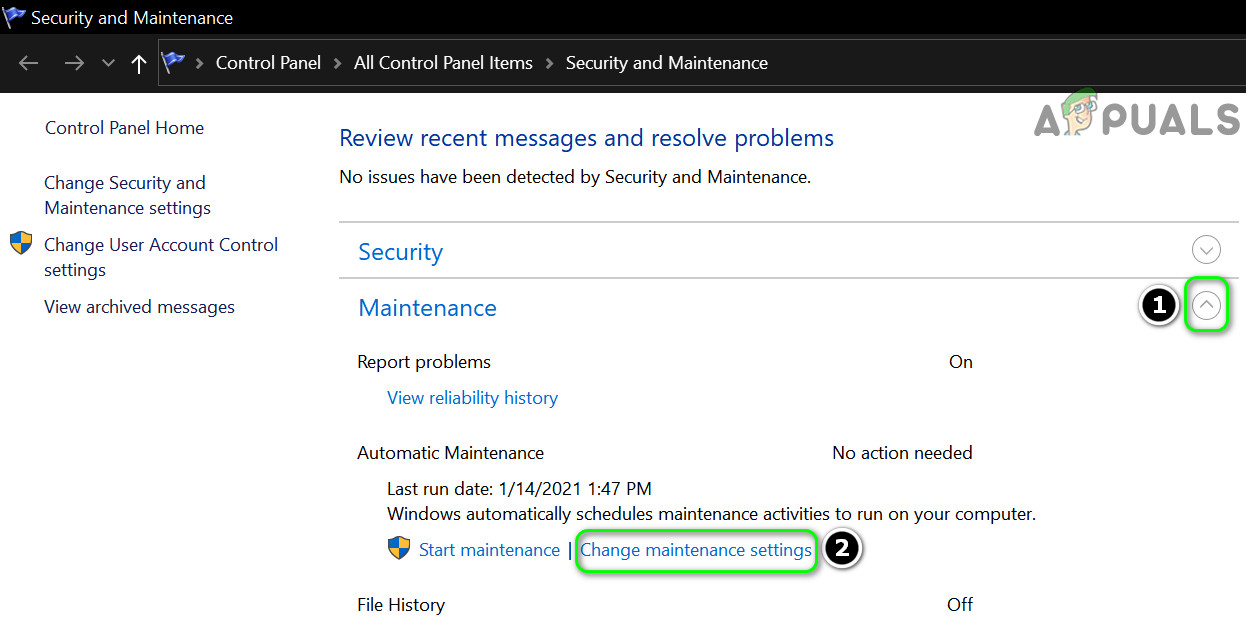This screenshot has height=627, width=1246.
Task: Click the Start maintenance link
Action: pyautogui.click(x=489, y=550)
